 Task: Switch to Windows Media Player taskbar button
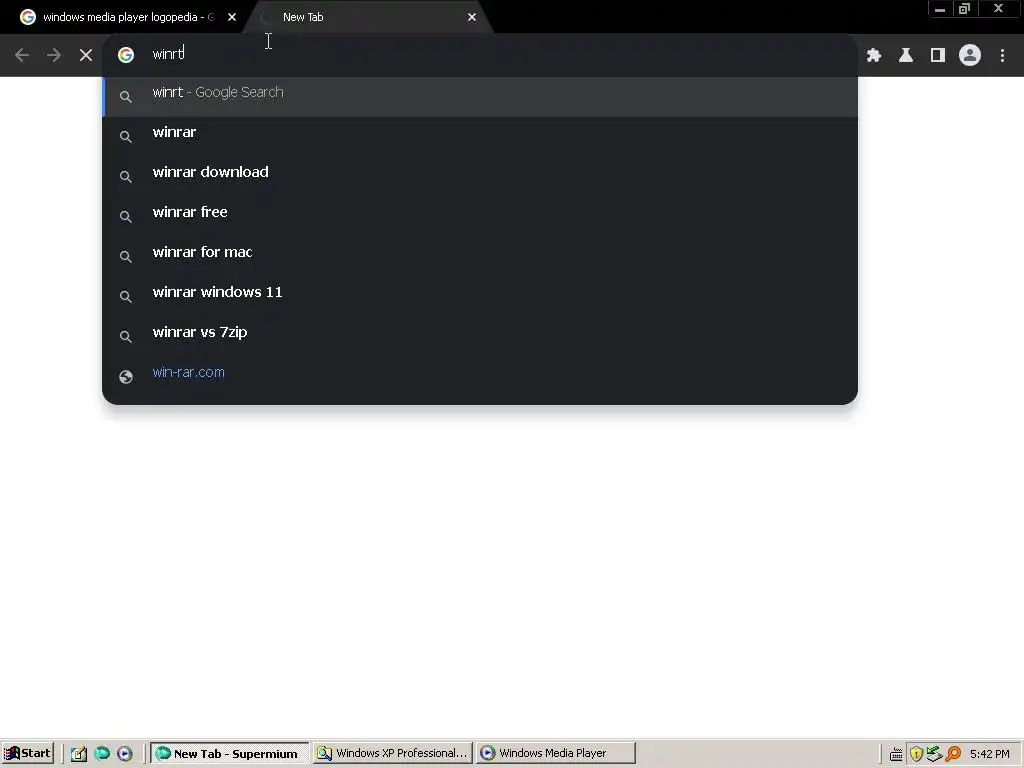pos(556,753)
